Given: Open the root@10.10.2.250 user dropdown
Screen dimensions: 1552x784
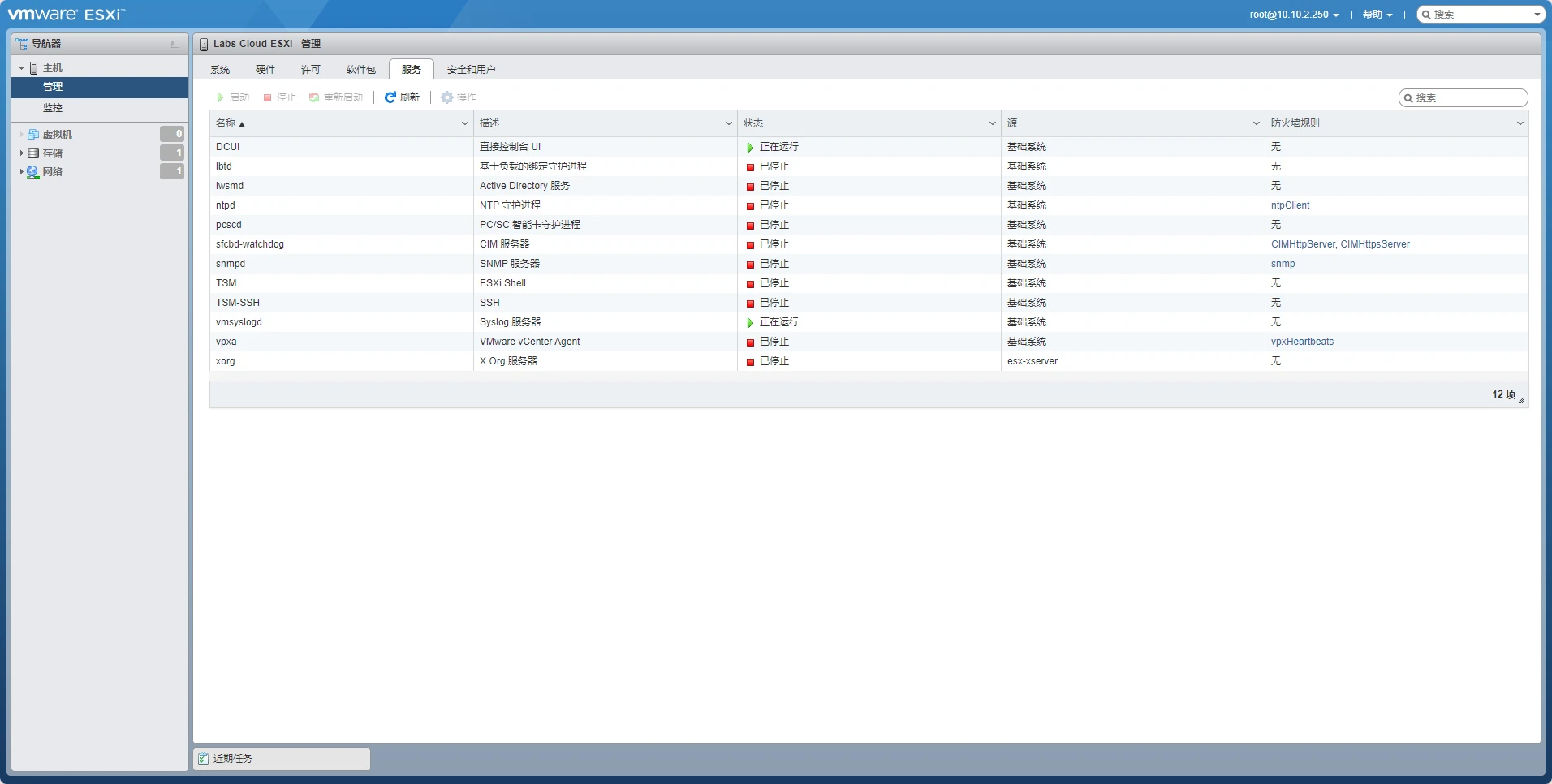Looking at the screenshot, I should coord(1294,15).
